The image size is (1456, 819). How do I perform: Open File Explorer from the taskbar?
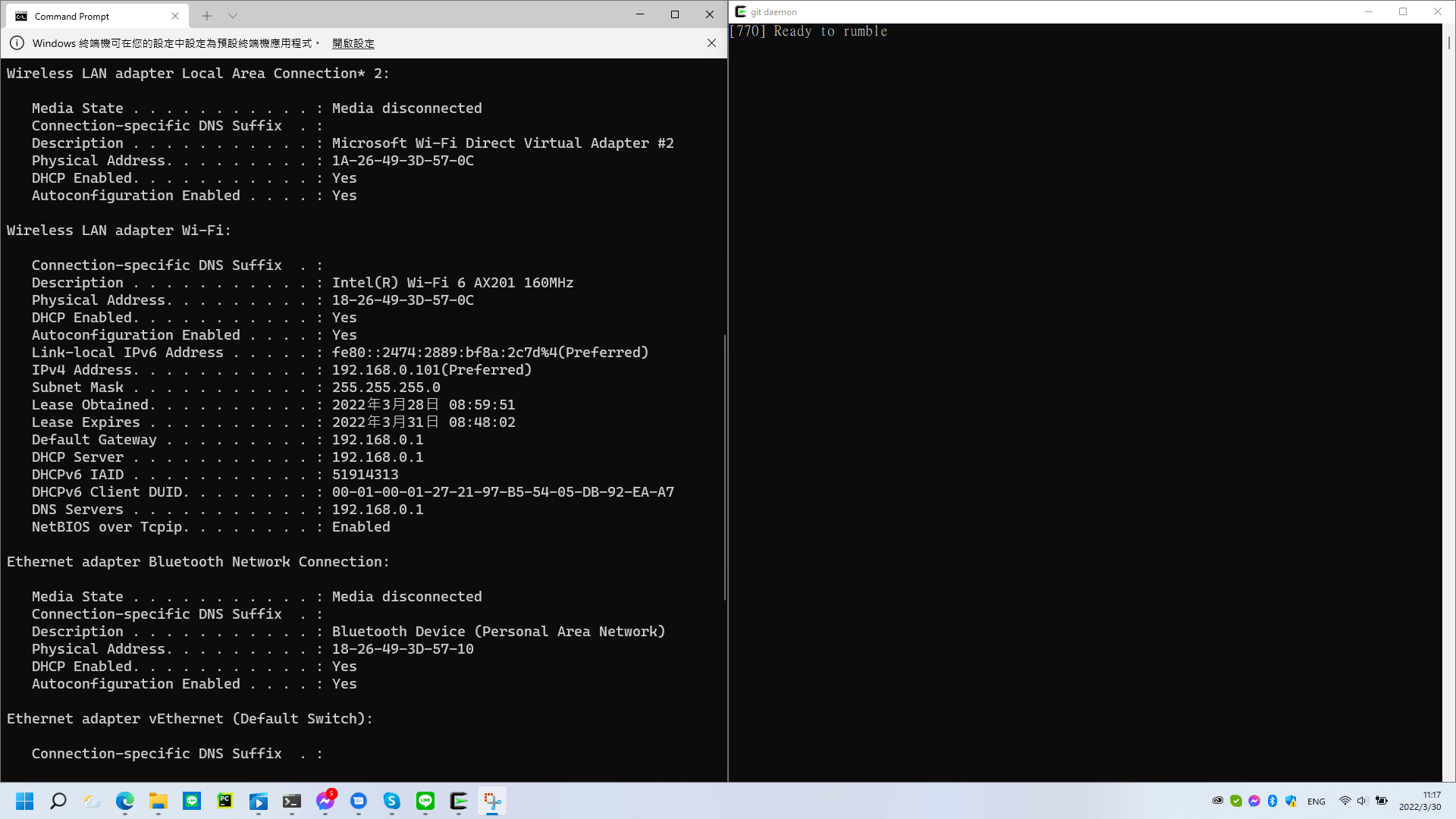pyautogui.click(x=158, y=801)
